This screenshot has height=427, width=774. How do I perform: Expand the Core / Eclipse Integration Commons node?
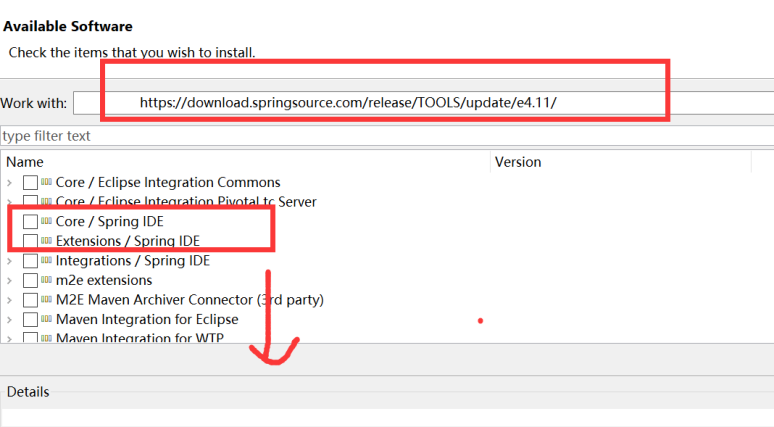(x=10, y=183)
